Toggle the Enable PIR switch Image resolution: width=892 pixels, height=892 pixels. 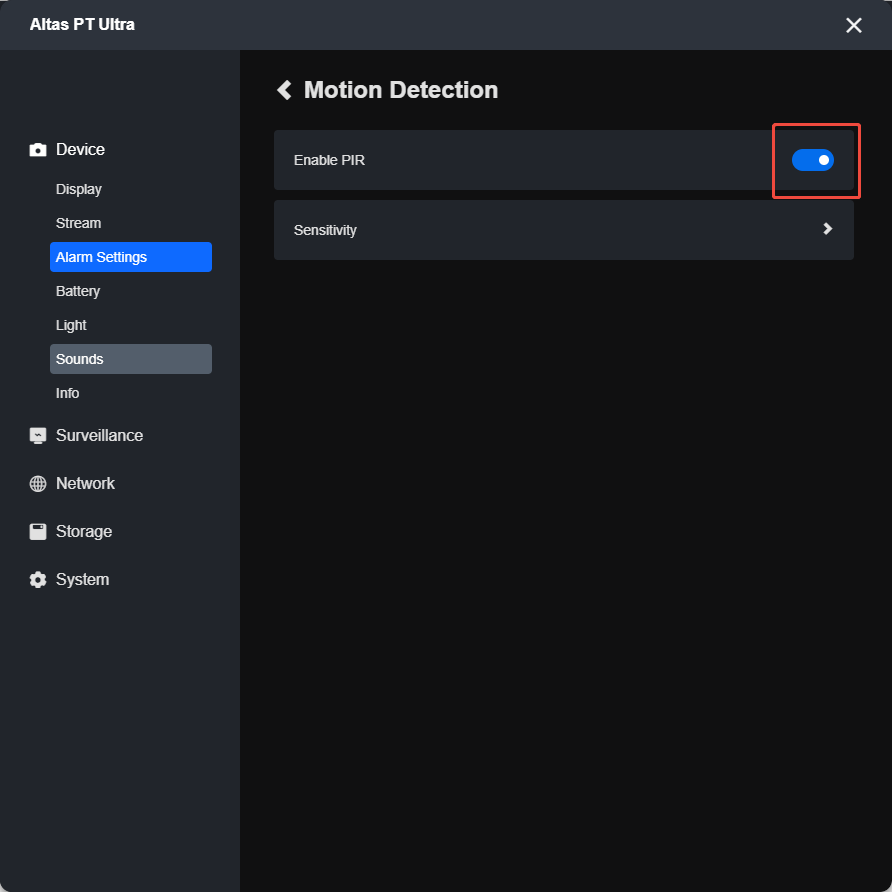(812, 160)
